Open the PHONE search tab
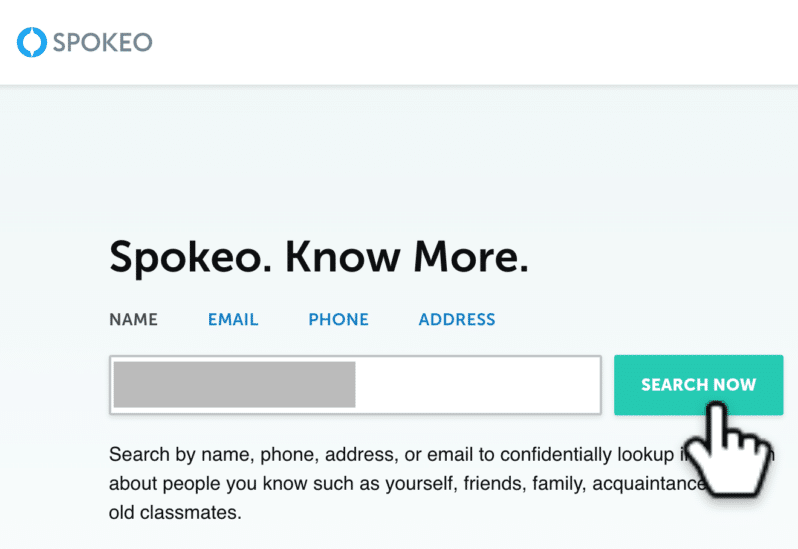 [338, 320]
